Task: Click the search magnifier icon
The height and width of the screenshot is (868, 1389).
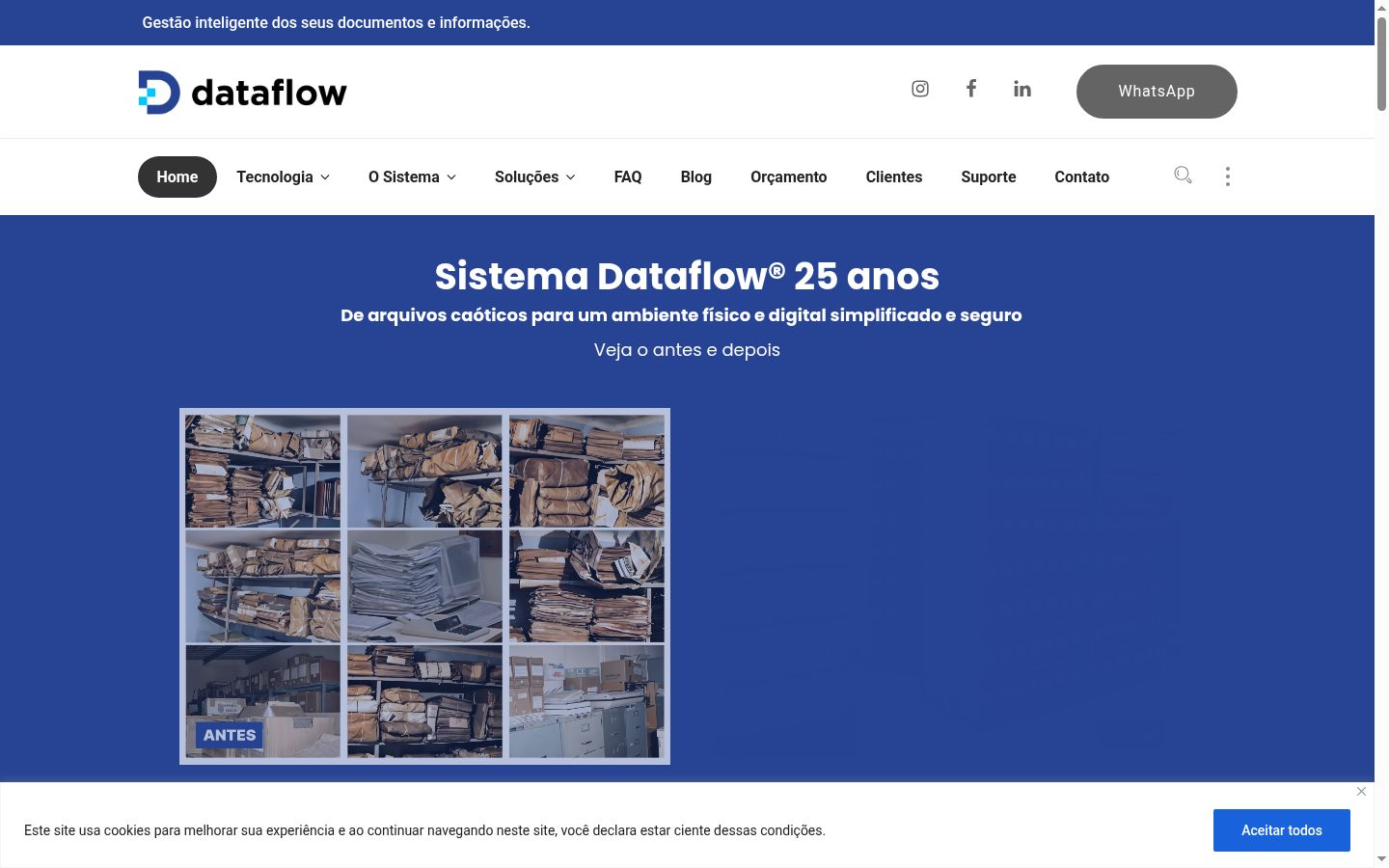Action: tap(1183, 176)
